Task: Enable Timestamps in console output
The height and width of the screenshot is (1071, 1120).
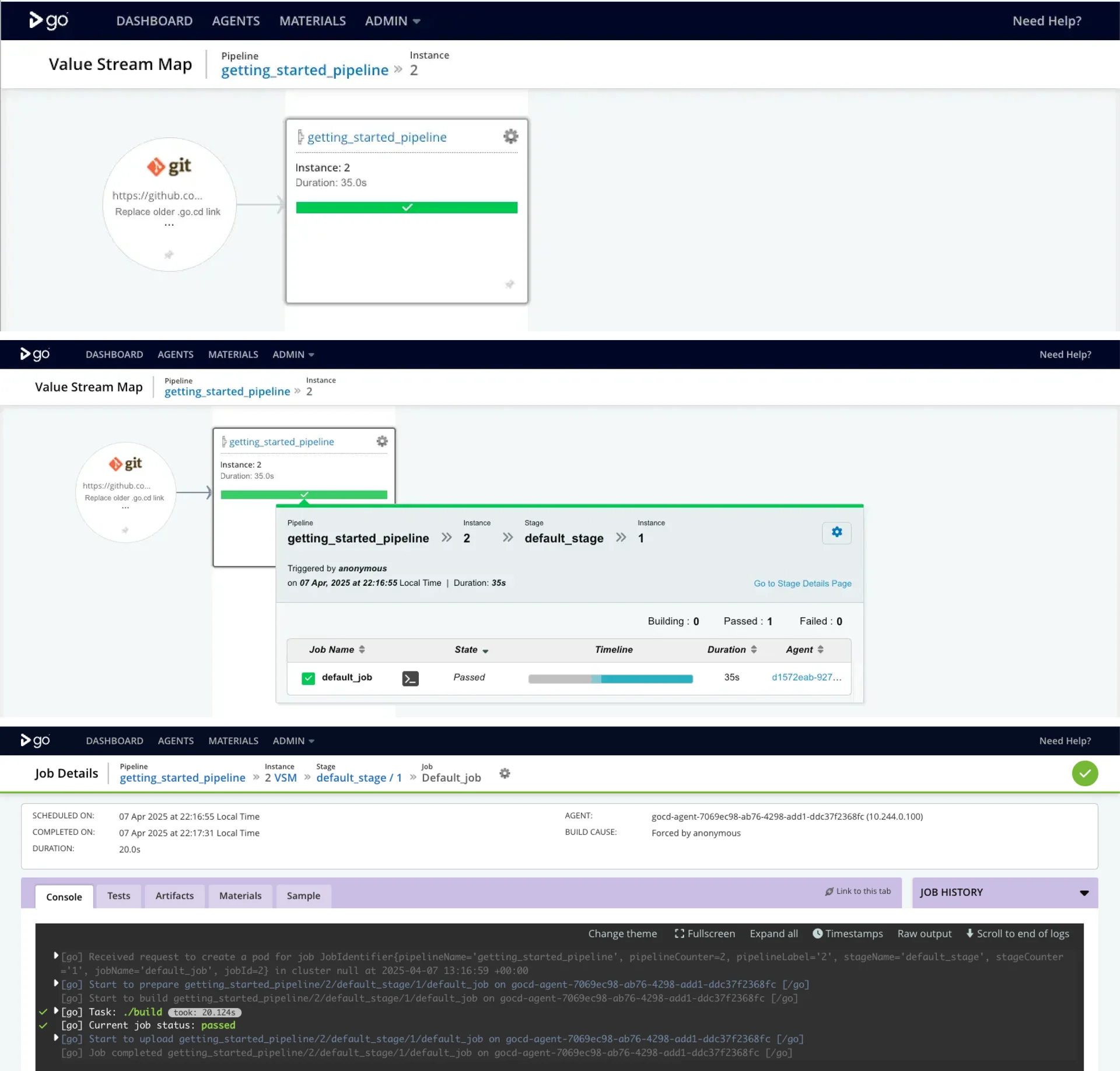Action: (x=847, y=933)
